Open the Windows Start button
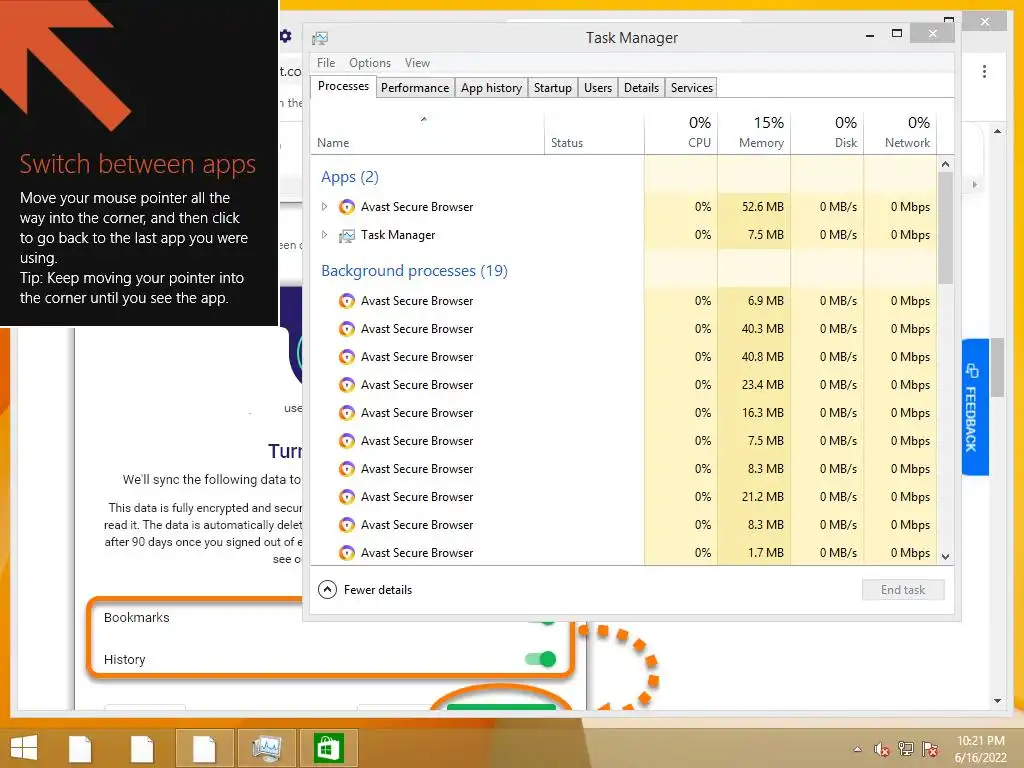 pyautogui.click(x=24, y=748)
